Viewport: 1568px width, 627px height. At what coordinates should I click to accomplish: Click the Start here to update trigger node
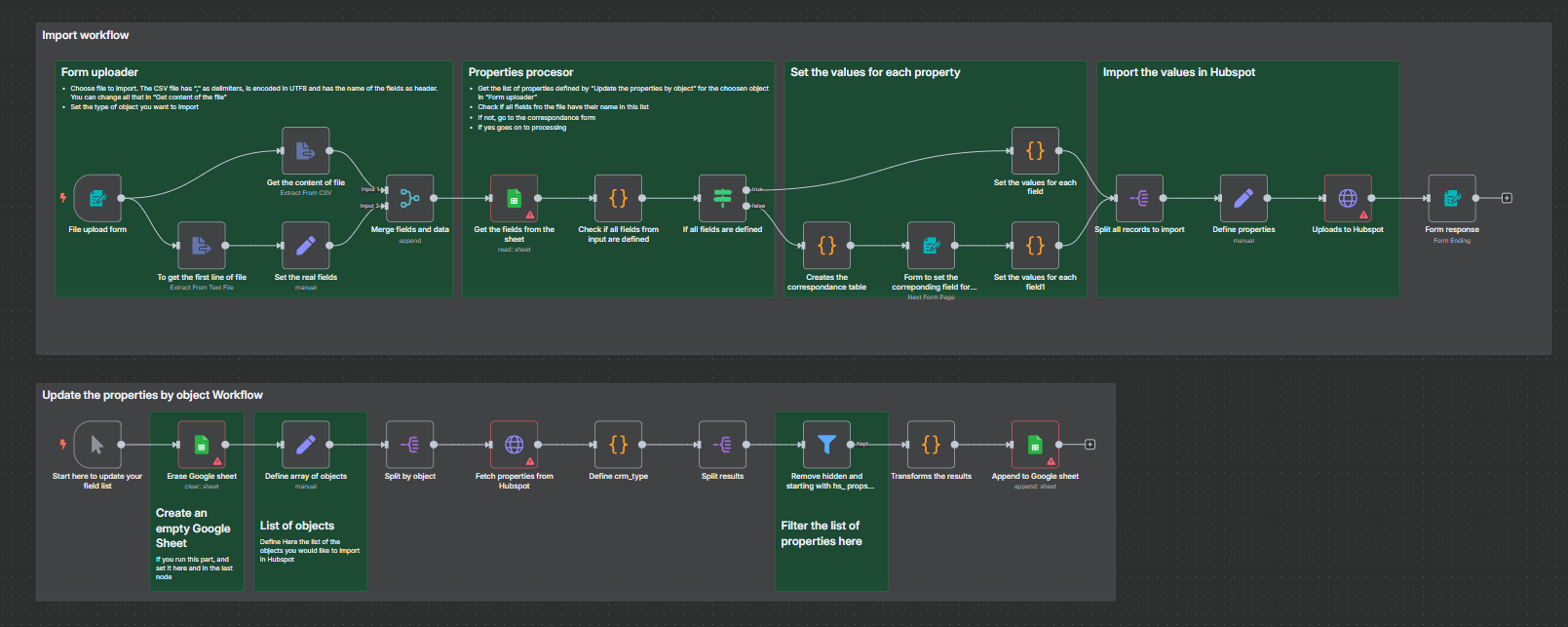point(97,445)
